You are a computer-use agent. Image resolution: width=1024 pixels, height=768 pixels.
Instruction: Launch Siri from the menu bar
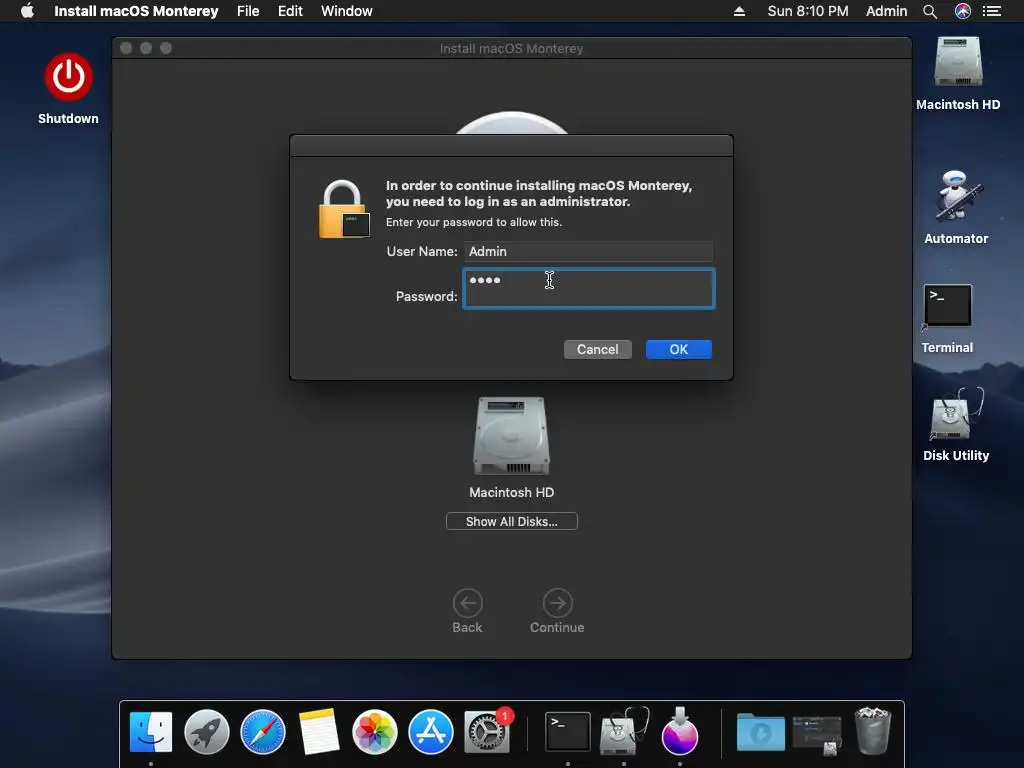point(963,11)
